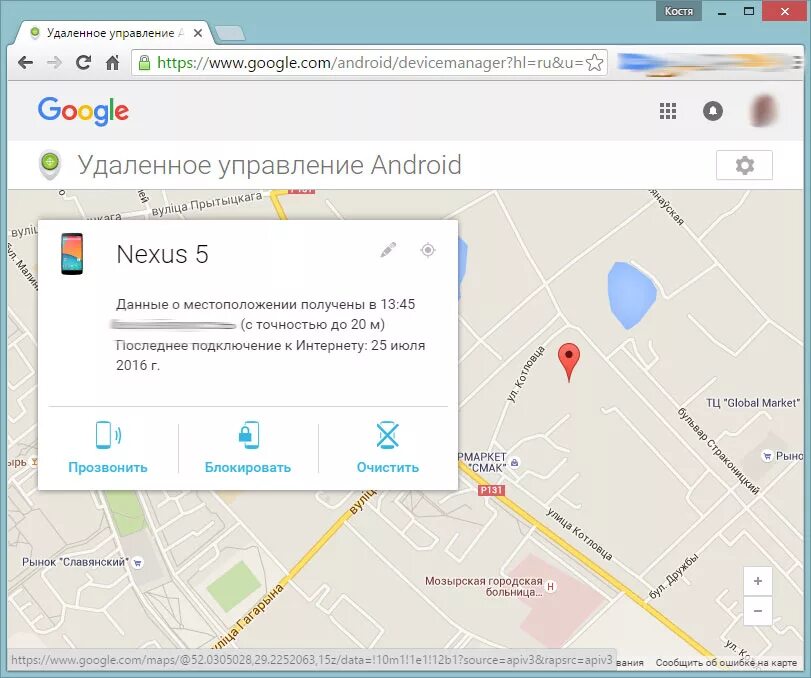
Task: Open Google notifications bell
Action: 713,111
